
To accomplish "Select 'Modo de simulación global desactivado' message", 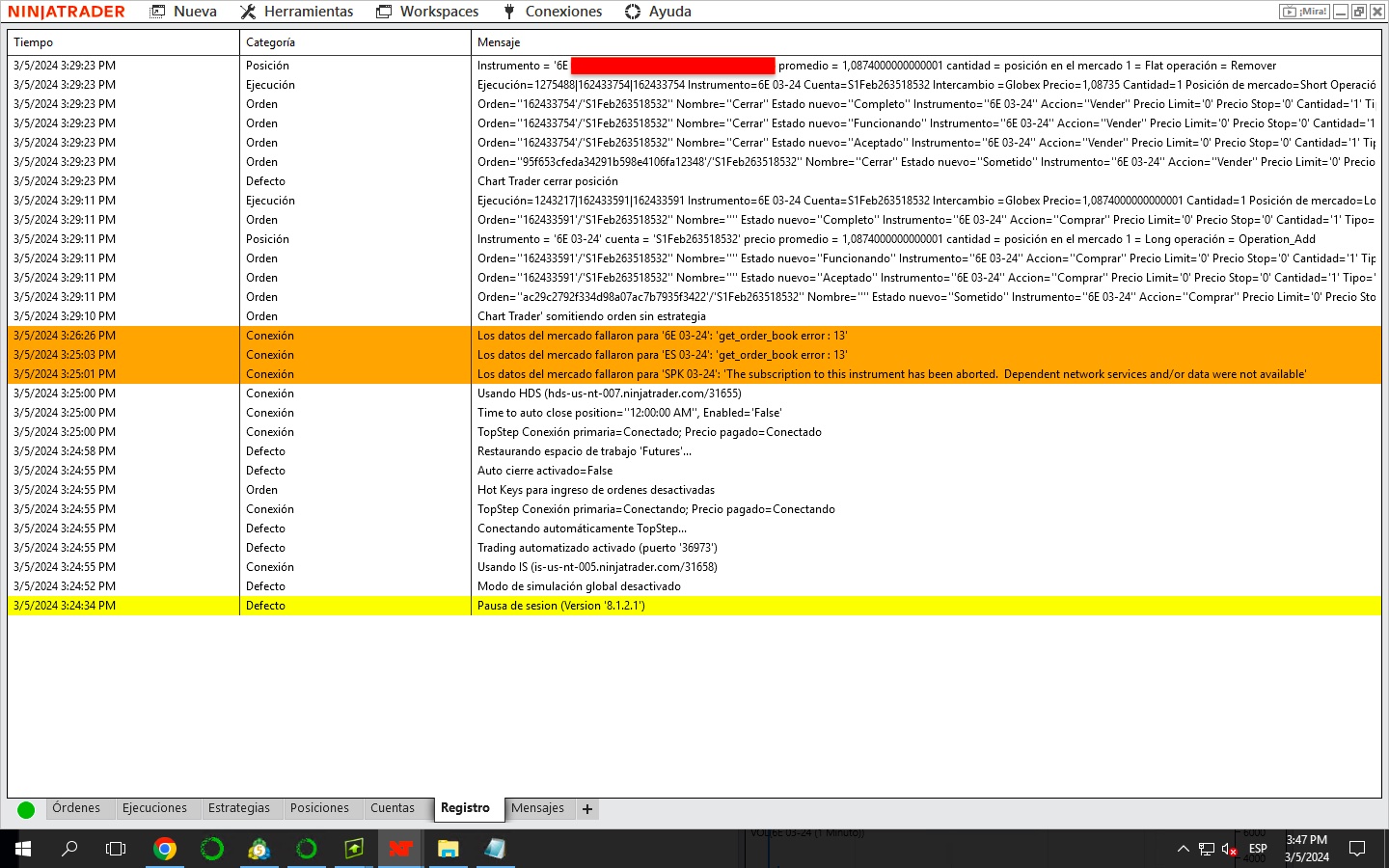I will [579, 586].
